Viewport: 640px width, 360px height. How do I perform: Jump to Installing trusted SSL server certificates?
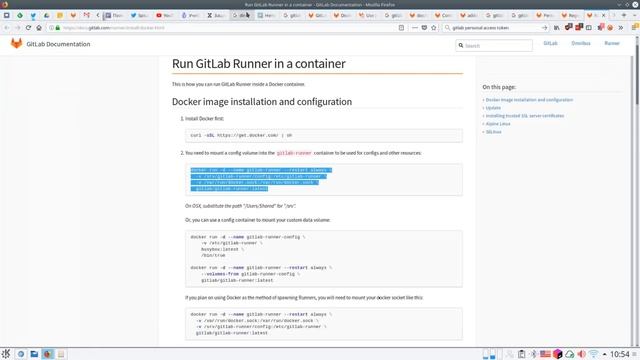tap(524, 116)
